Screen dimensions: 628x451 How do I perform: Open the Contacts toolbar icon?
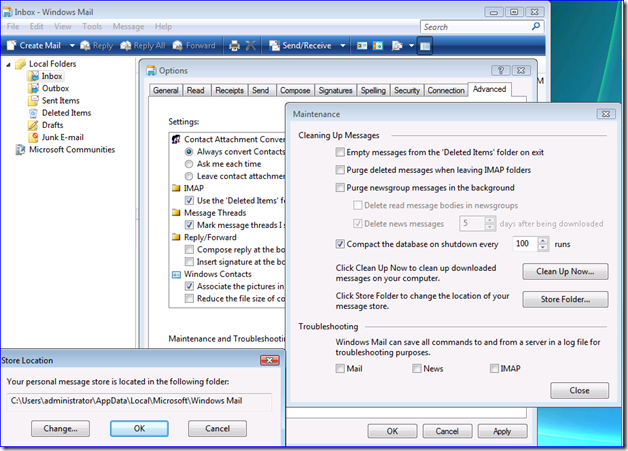tap(362, 46)
